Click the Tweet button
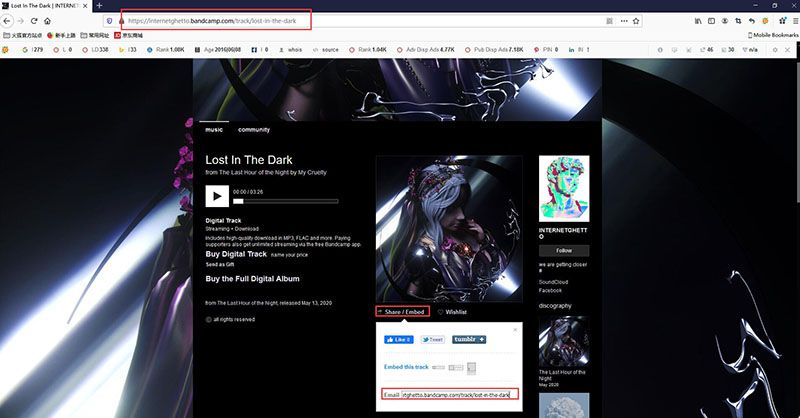This screenshot has width=800, height=418. tap(433, 339)
